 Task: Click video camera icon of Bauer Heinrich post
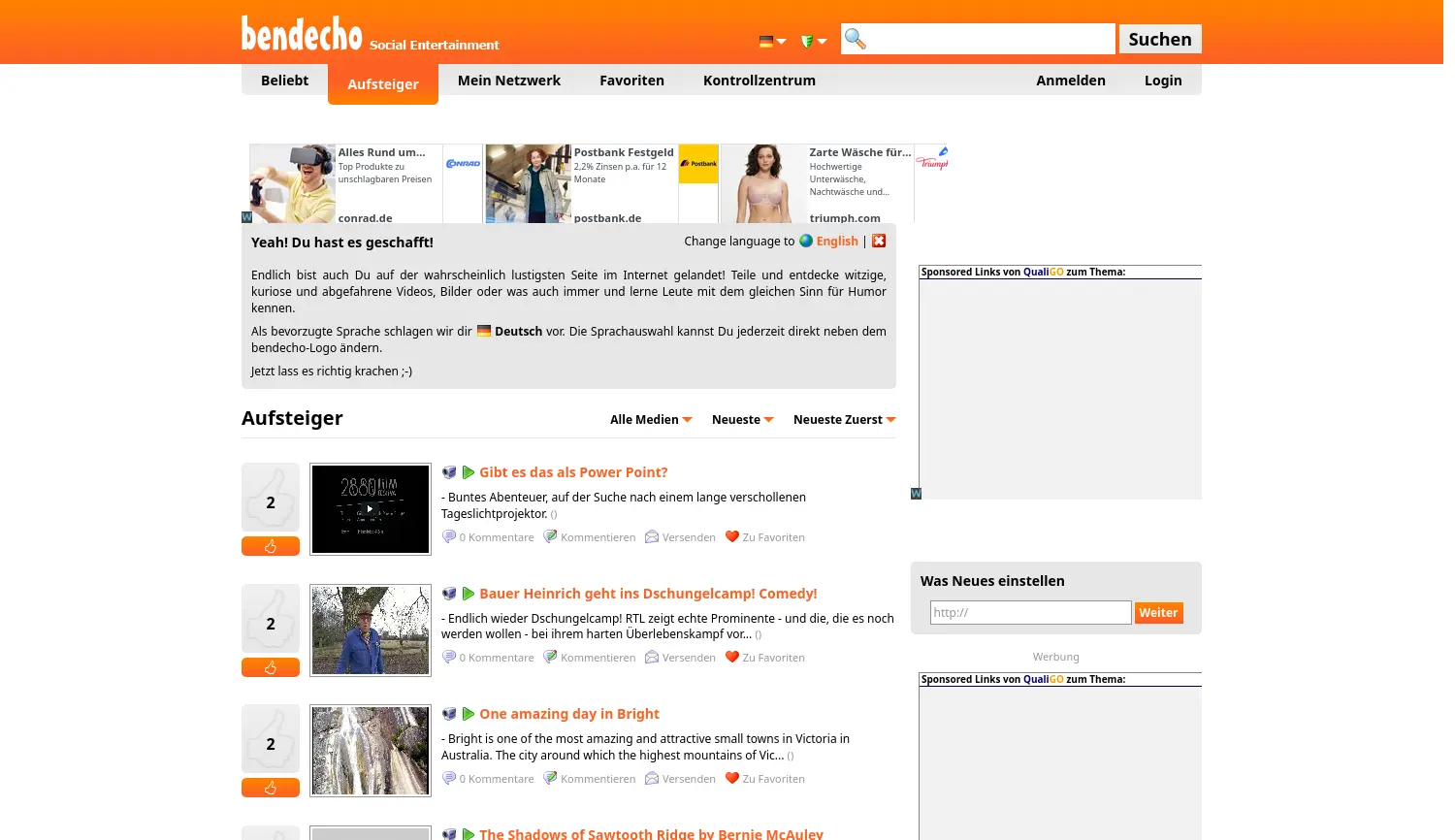pyautogui.click(x=449, y=594)
